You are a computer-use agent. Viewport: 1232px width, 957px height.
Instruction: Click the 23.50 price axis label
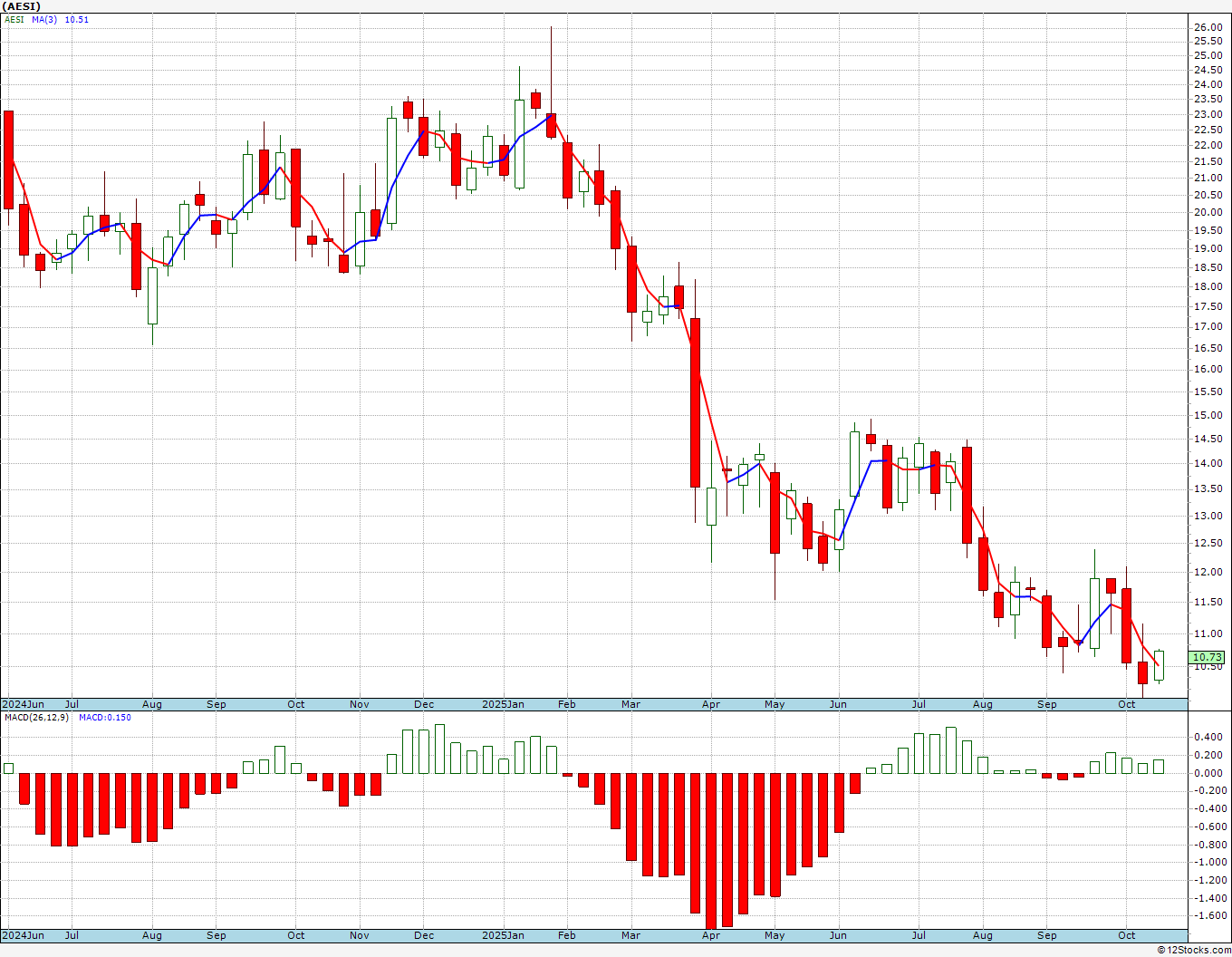coord(1208,99)
